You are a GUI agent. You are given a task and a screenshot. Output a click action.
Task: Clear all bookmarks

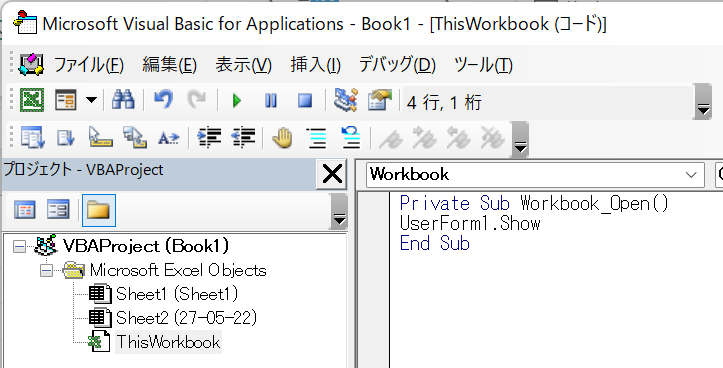(492, 138)
